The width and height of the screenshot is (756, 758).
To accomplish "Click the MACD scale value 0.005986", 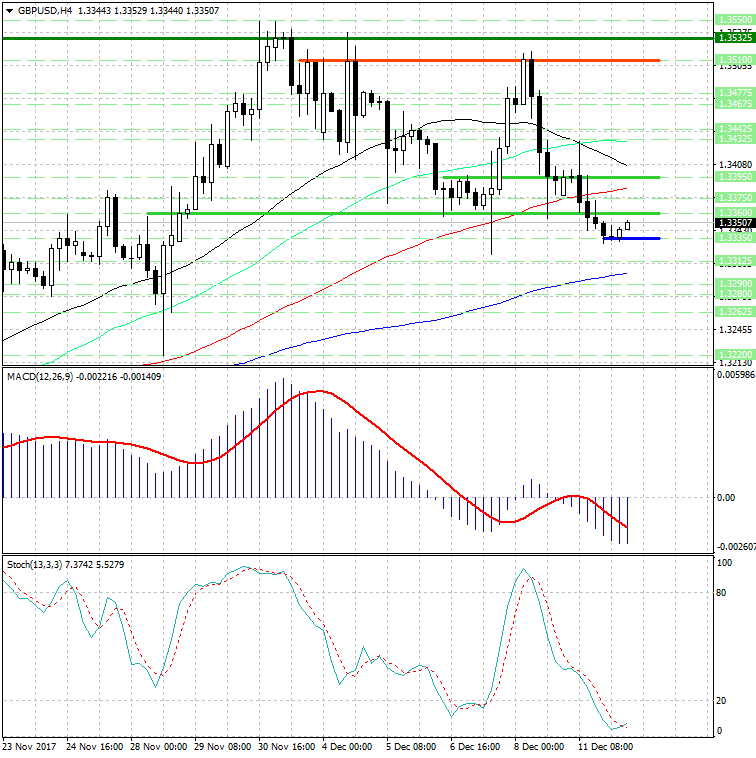I will 736,375.
